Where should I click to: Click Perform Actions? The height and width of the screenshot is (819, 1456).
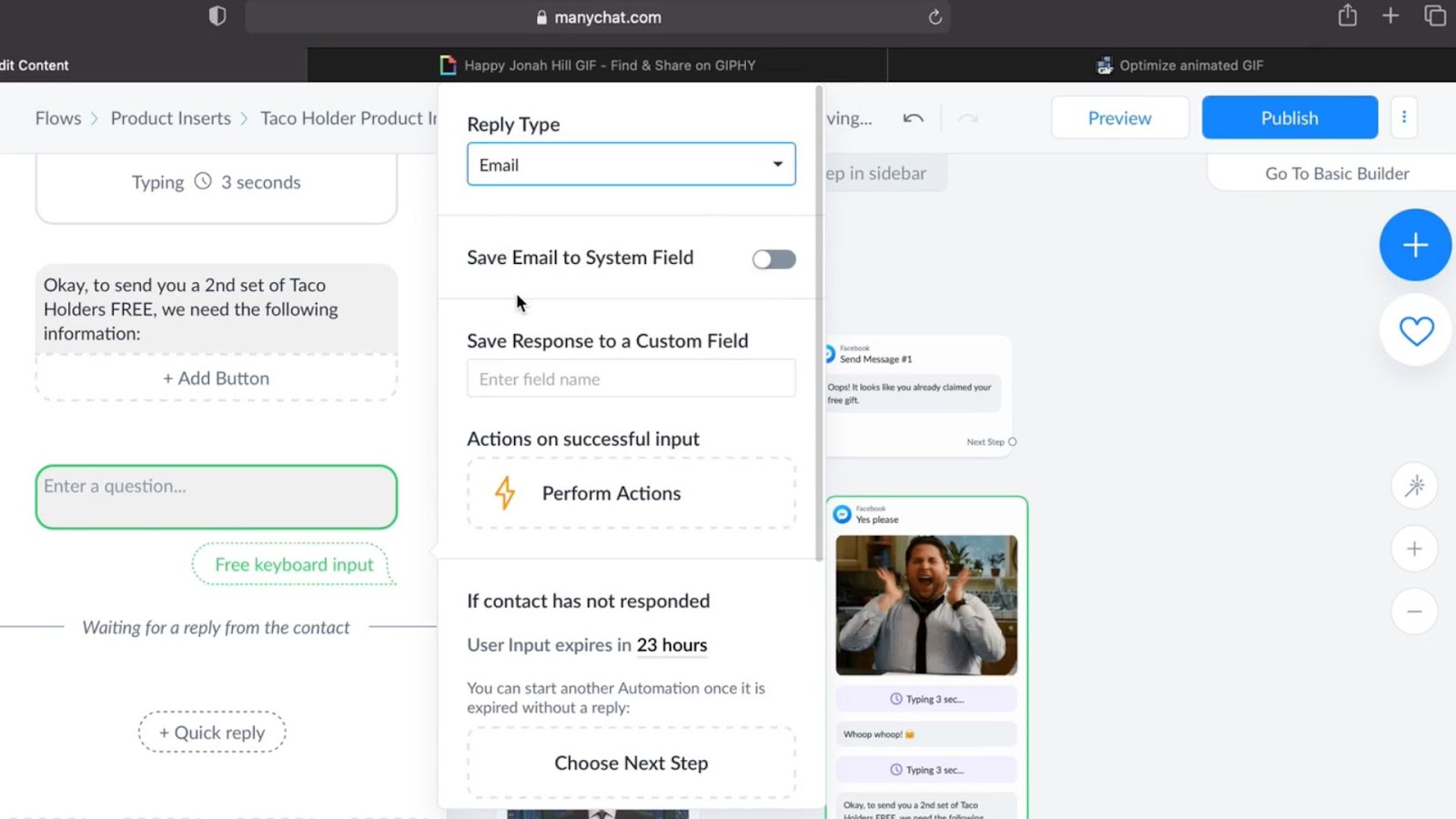[632, 493]
